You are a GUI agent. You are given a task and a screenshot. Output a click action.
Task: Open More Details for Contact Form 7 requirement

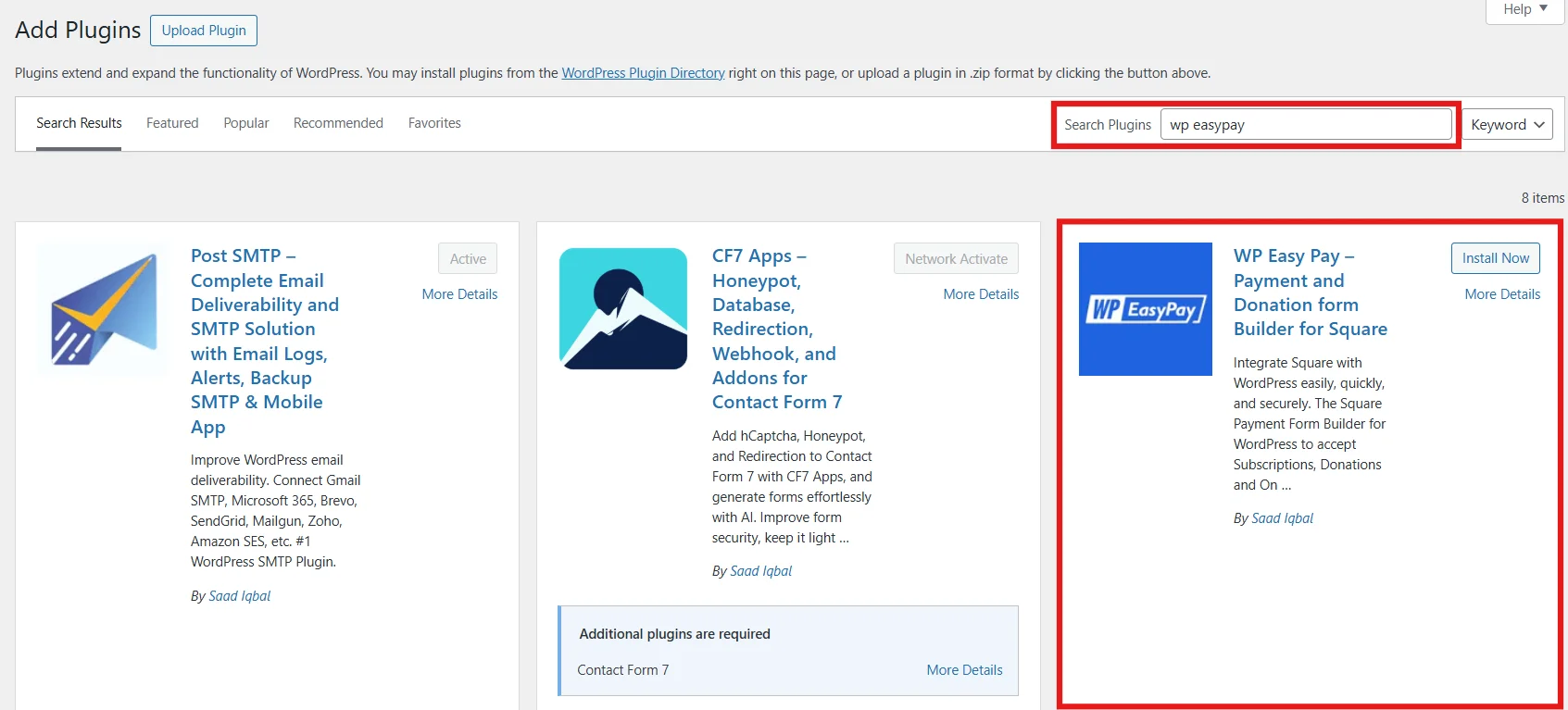click(964, 670)
